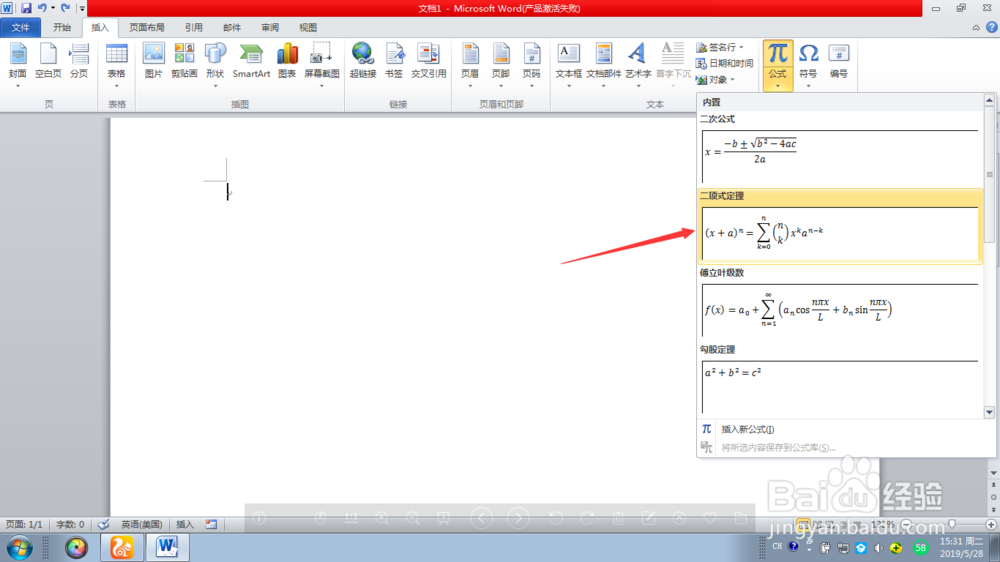Viewport: 1000px width, 562px height.
Task: Open the Undo history dropdown arrow
Action: (53, 8)
